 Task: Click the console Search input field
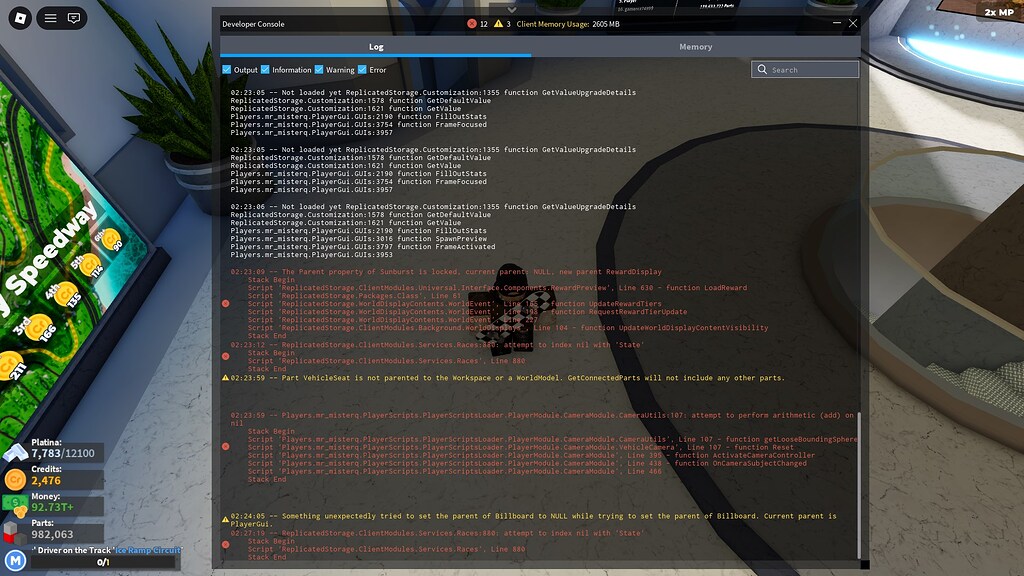[805, 69]
